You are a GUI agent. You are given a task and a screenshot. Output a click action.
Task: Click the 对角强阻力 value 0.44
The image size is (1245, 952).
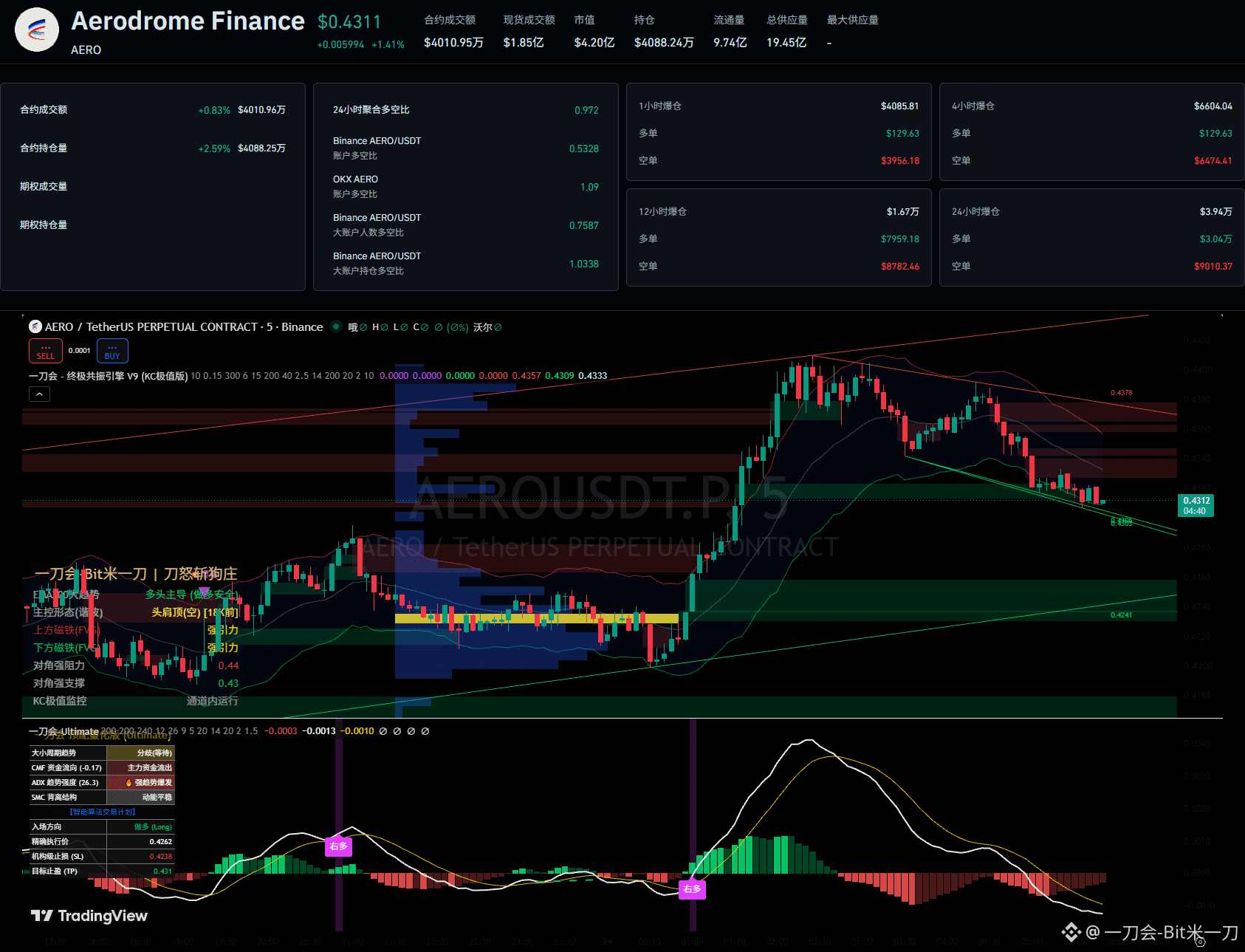click(x=228, y=665)
